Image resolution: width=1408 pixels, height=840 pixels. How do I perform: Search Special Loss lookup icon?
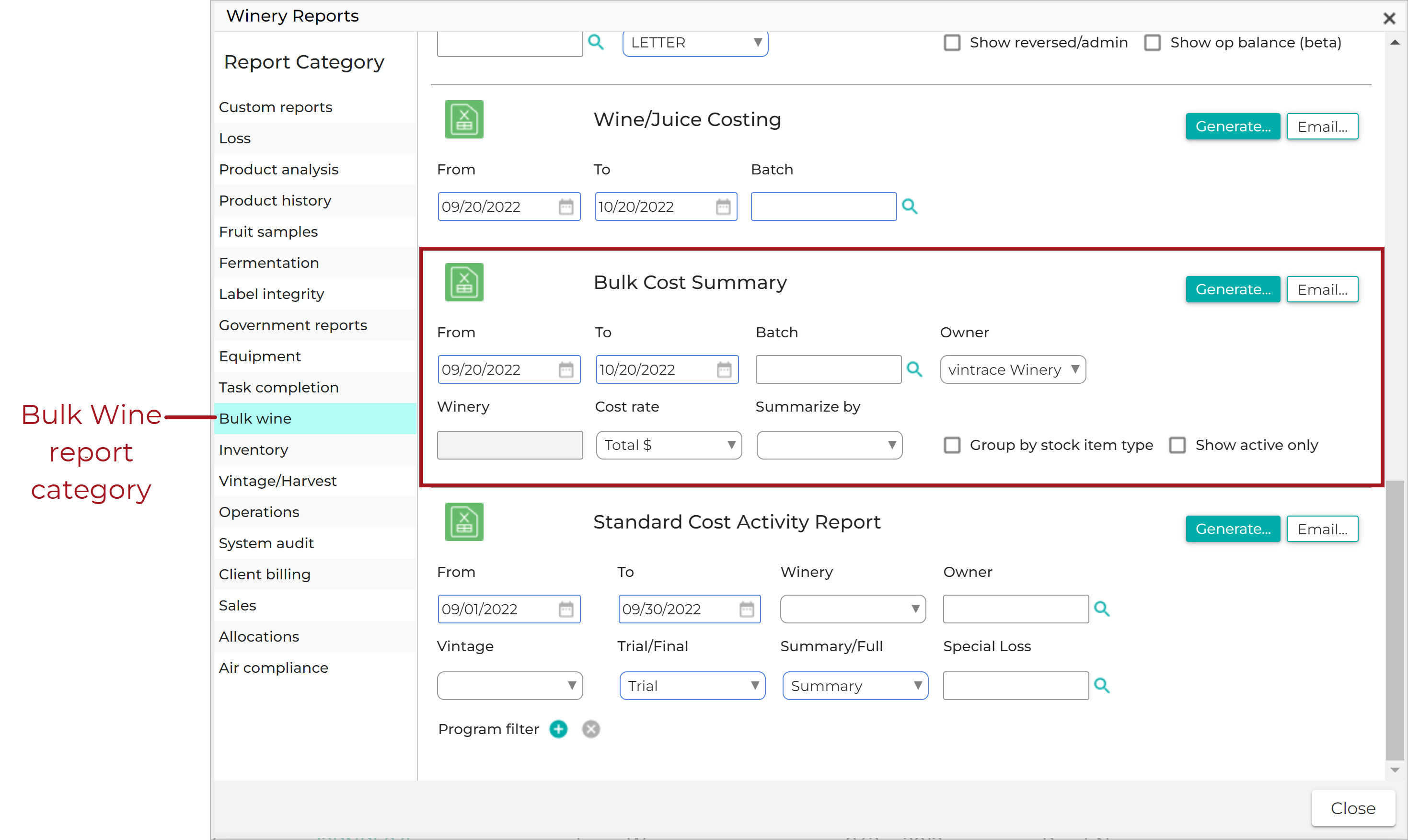pyautogui.click(x=1101, y=686)
